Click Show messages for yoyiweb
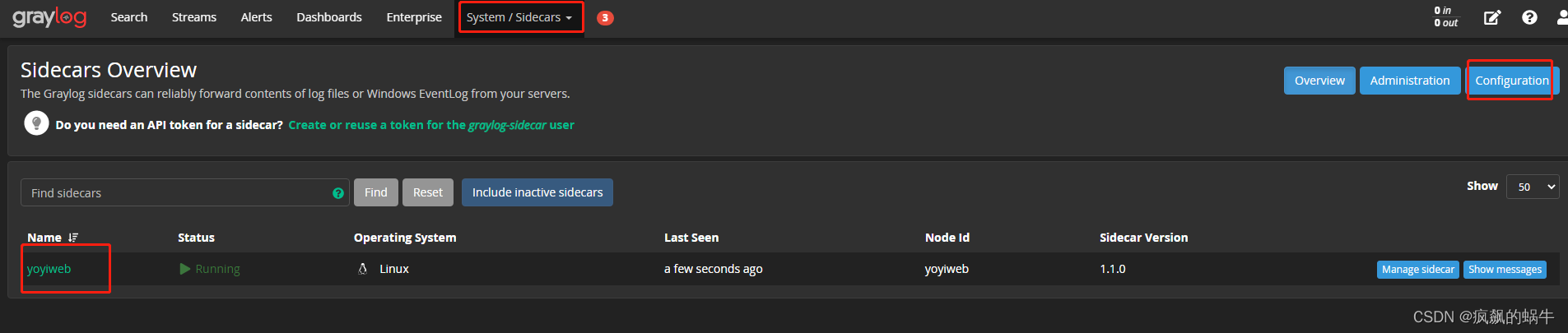Image resolution: width=1568 pixels, height=333 pixels. (x=1505, y=270)
